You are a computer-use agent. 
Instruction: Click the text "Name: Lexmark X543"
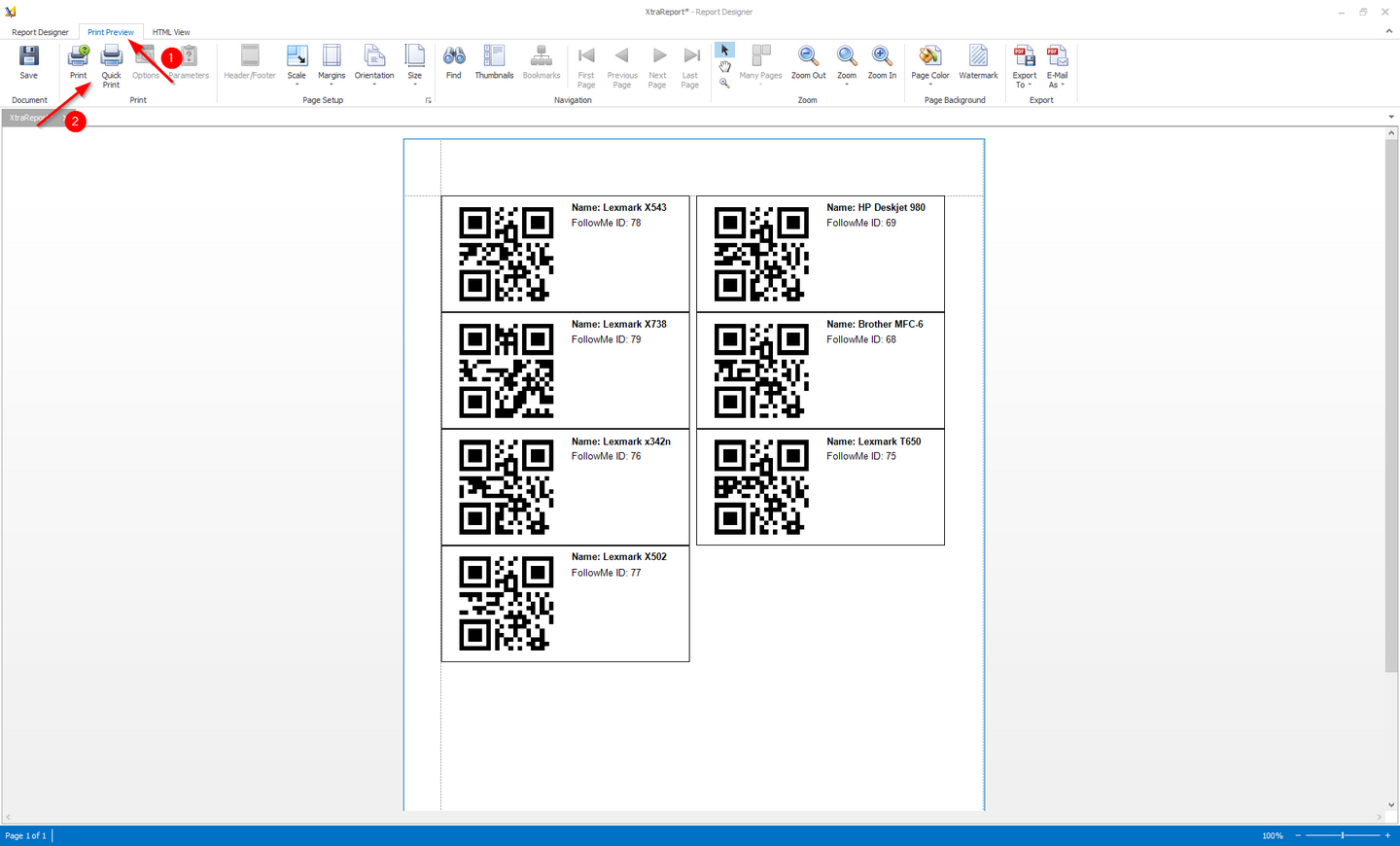point(619,207)
